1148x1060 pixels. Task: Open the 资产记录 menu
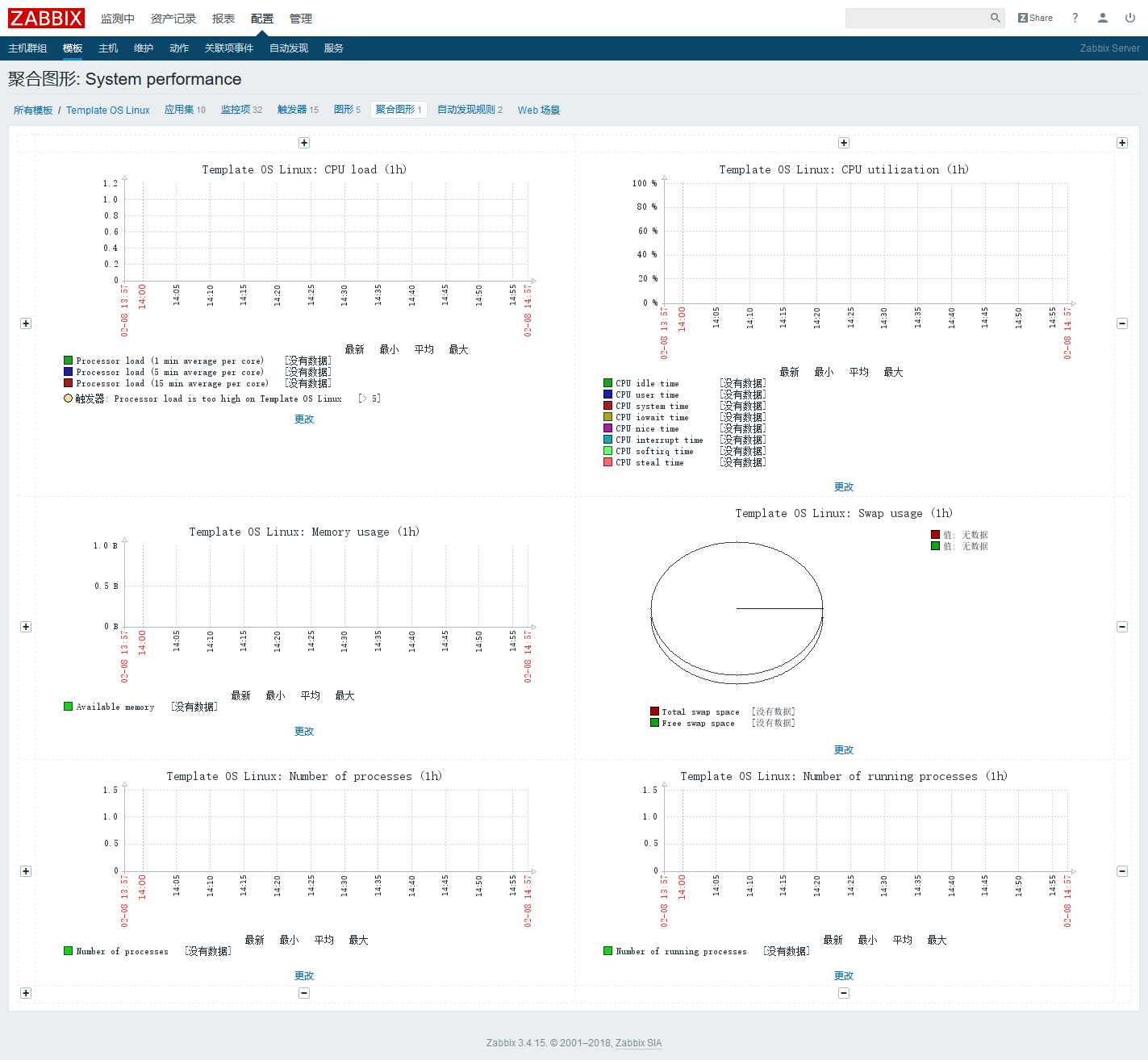173,19
